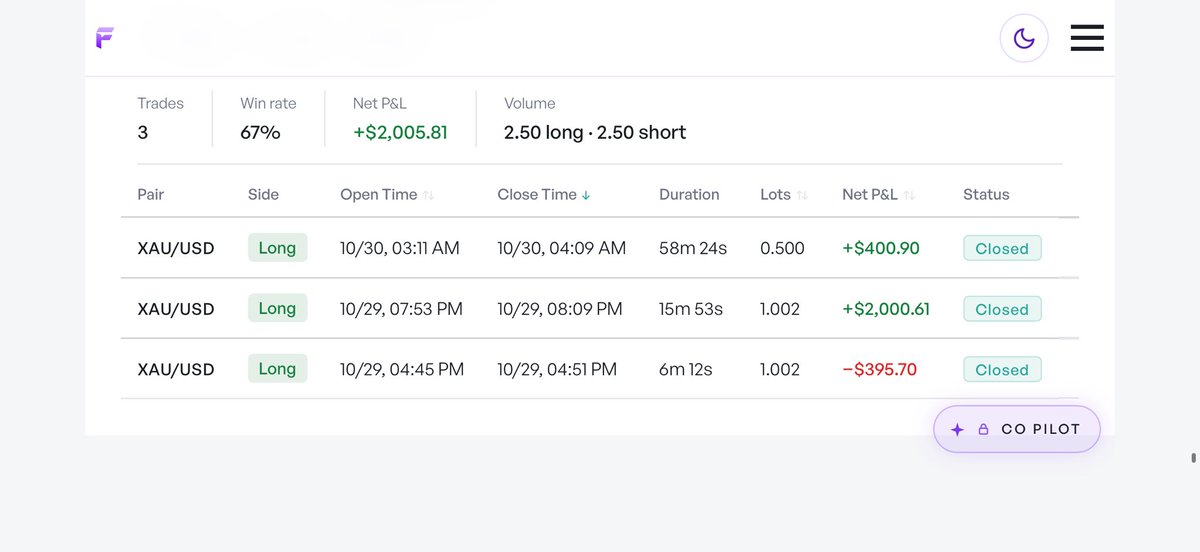Click the Trades count 3

(143, 132)
